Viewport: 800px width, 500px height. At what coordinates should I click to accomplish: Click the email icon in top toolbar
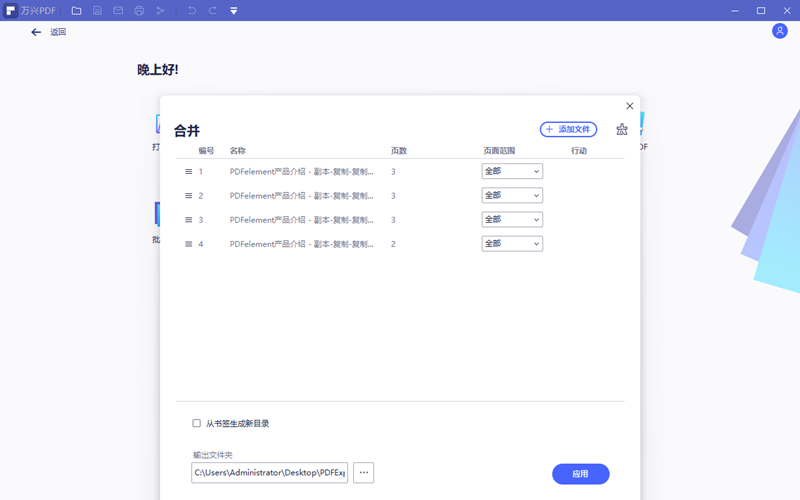click(118, 10)
